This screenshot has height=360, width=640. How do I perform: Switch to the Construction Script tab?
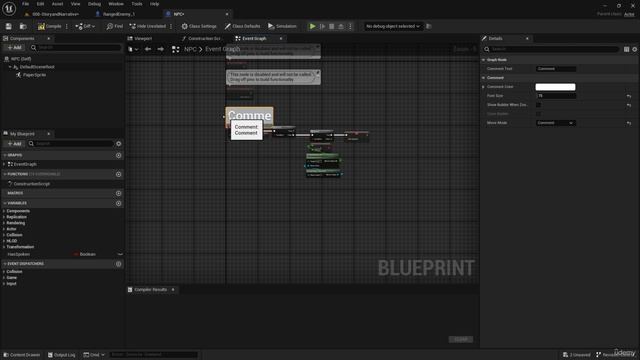[x=204, y=38]
